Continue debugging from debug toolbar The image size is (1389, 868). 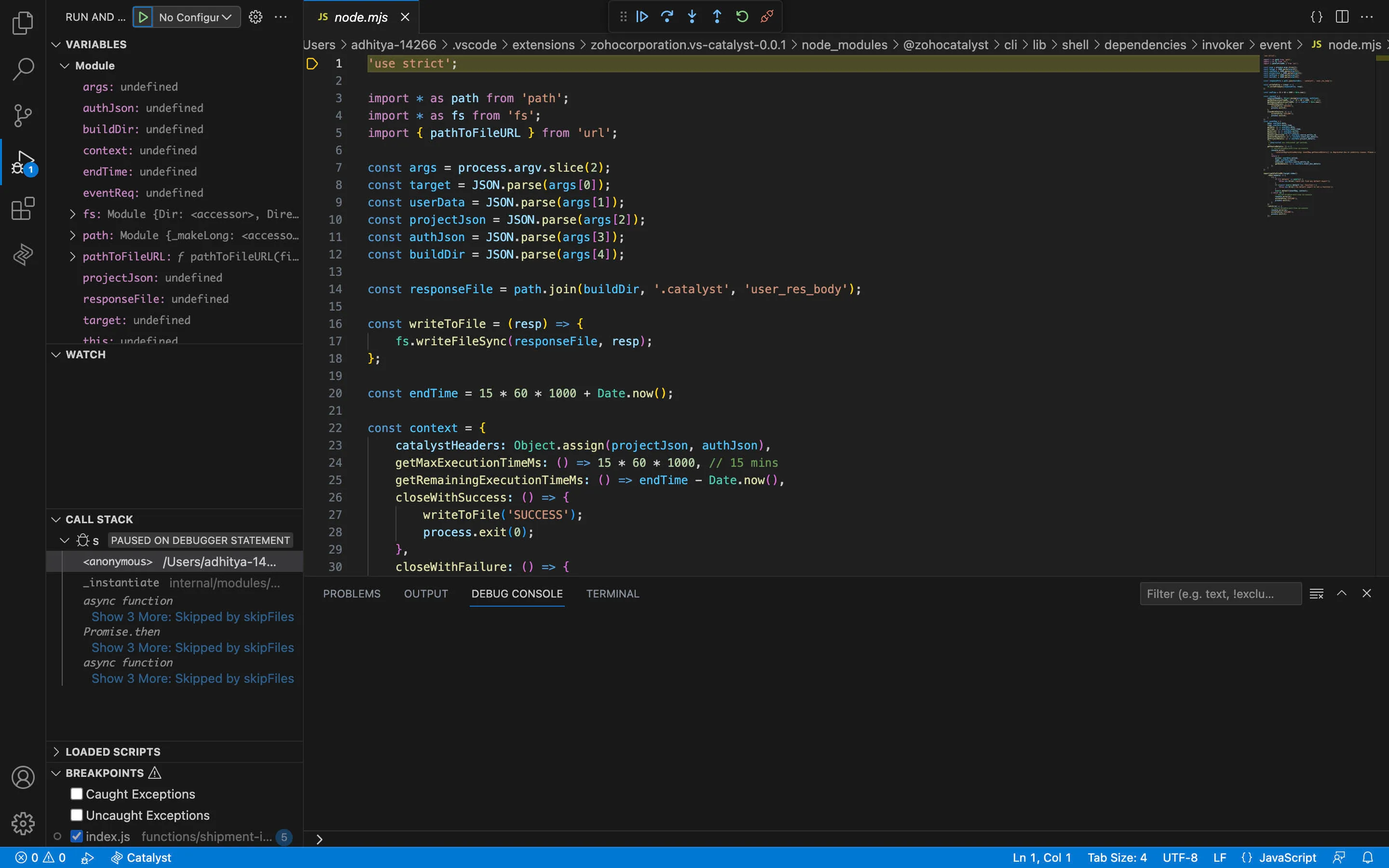pos(642,17)
